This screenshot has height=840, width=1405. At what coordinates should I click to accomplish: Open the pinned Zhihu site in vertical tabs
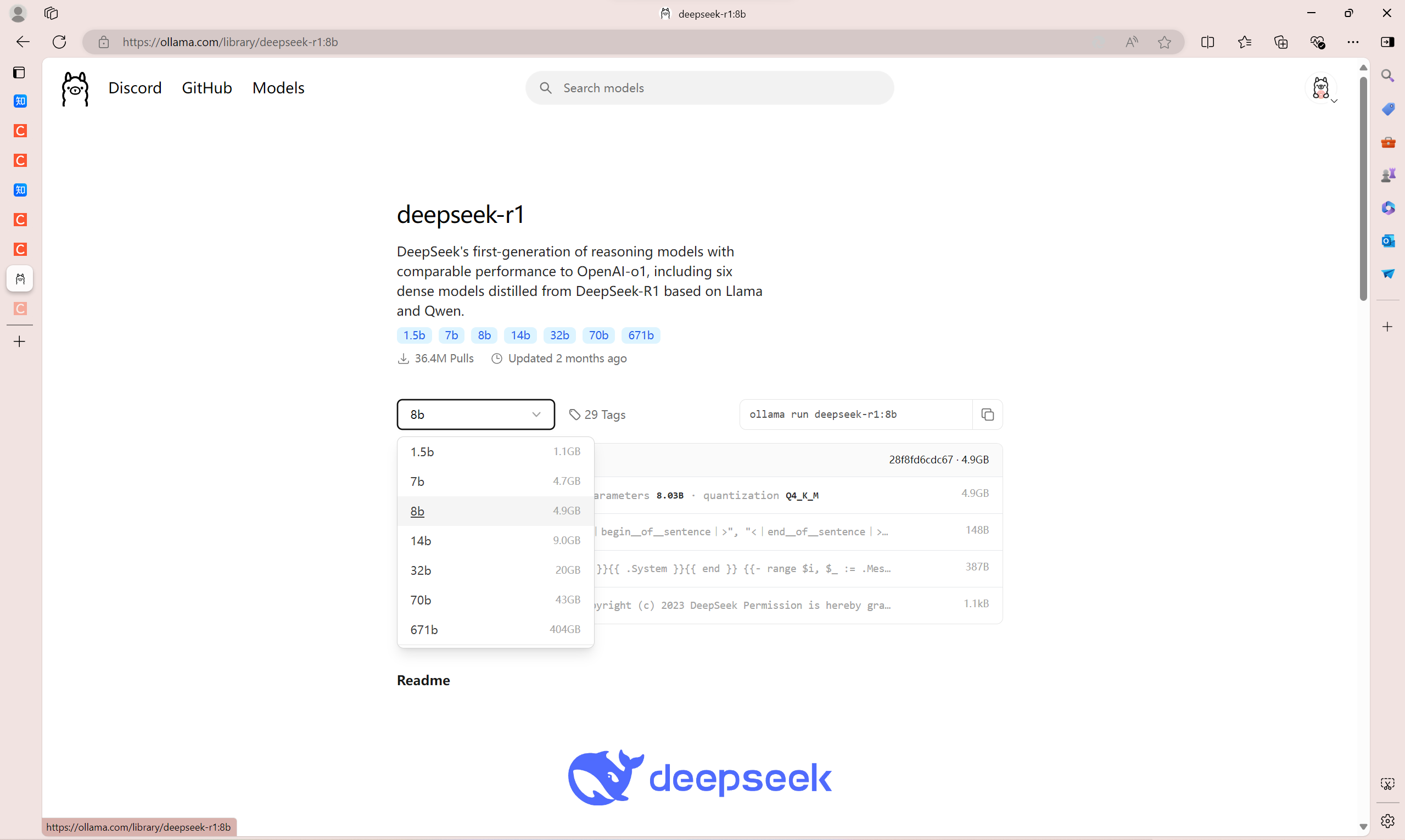coord(20,101)
